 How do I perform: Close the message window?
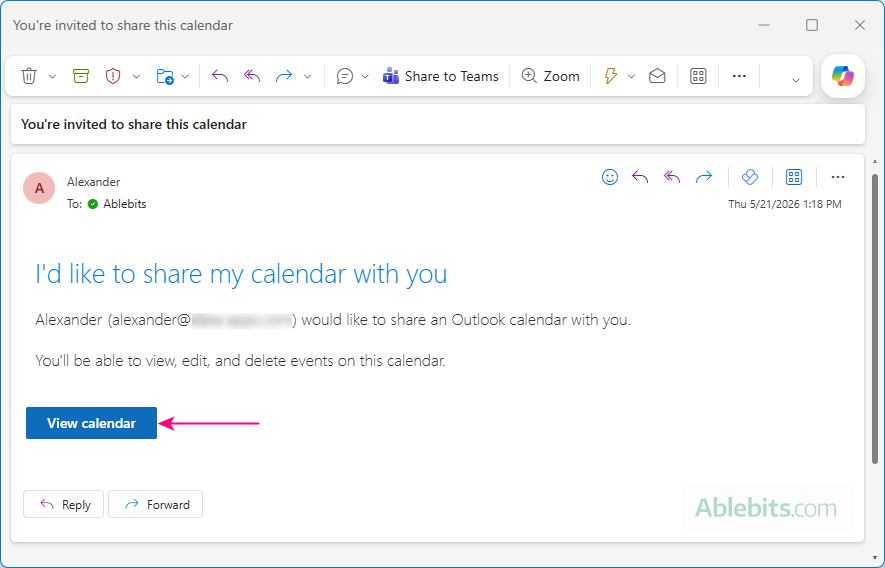[860, 25]
